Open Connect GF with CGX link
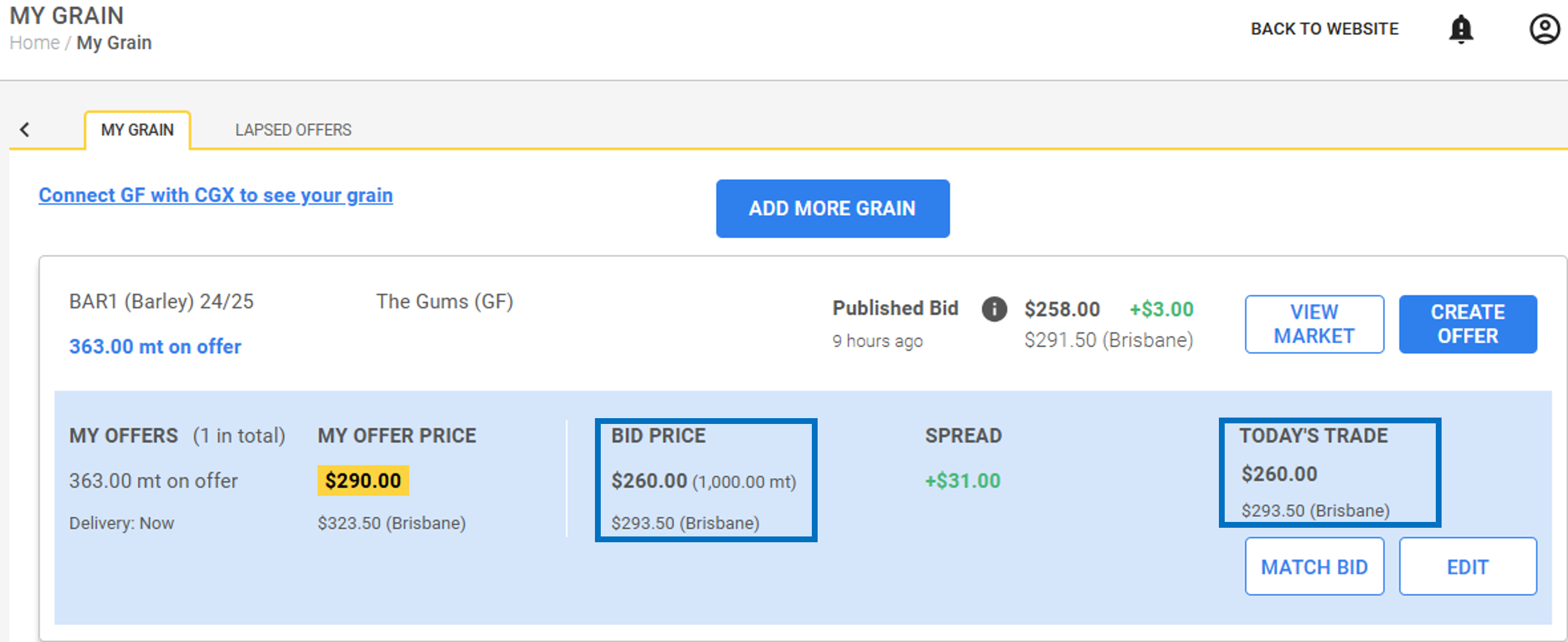This screenshot has height=642, width=1568. (216, 195)
